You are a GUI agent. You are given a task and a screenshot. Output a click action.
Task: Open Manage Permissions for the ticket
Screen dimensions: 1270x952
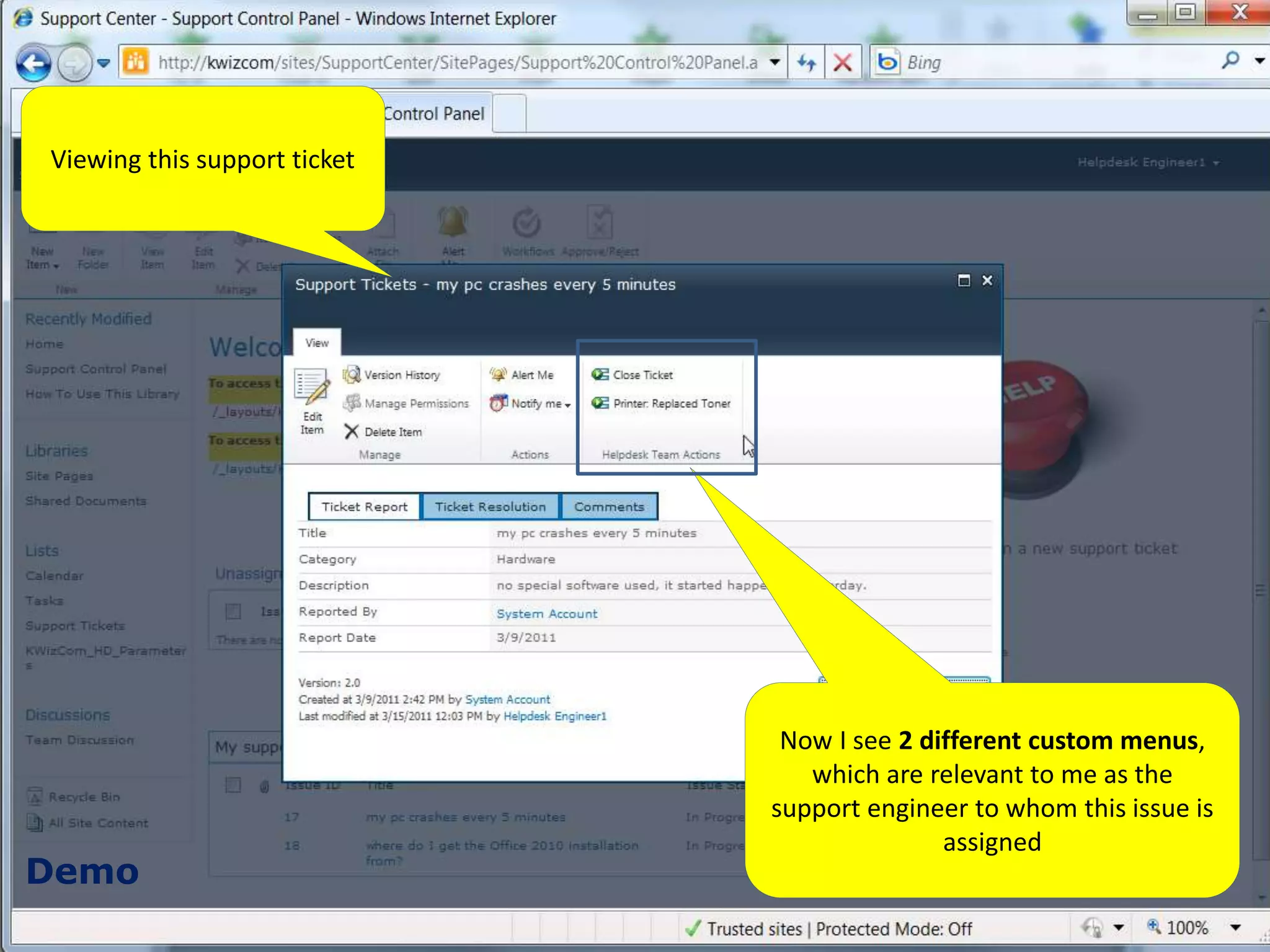click(406, 403)
